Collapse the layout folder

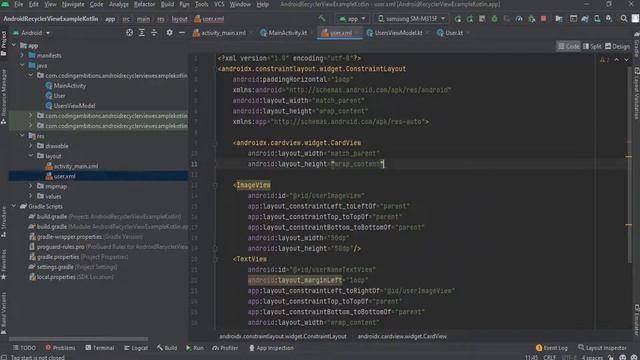click(31, 156)
